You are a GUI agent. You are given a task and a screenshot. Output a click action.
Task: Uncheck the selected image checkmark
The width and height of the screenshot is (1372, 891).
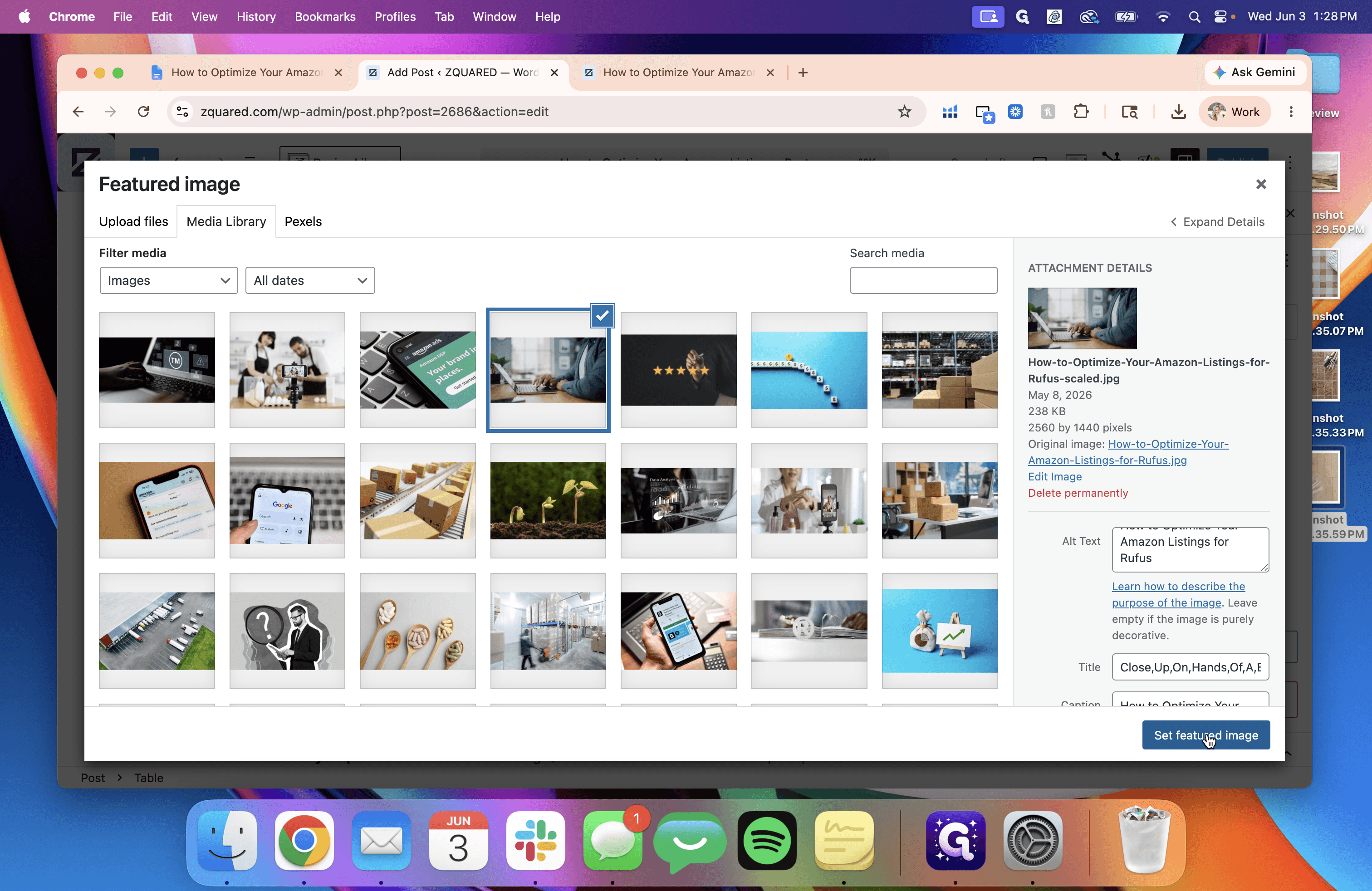[602, 315]
